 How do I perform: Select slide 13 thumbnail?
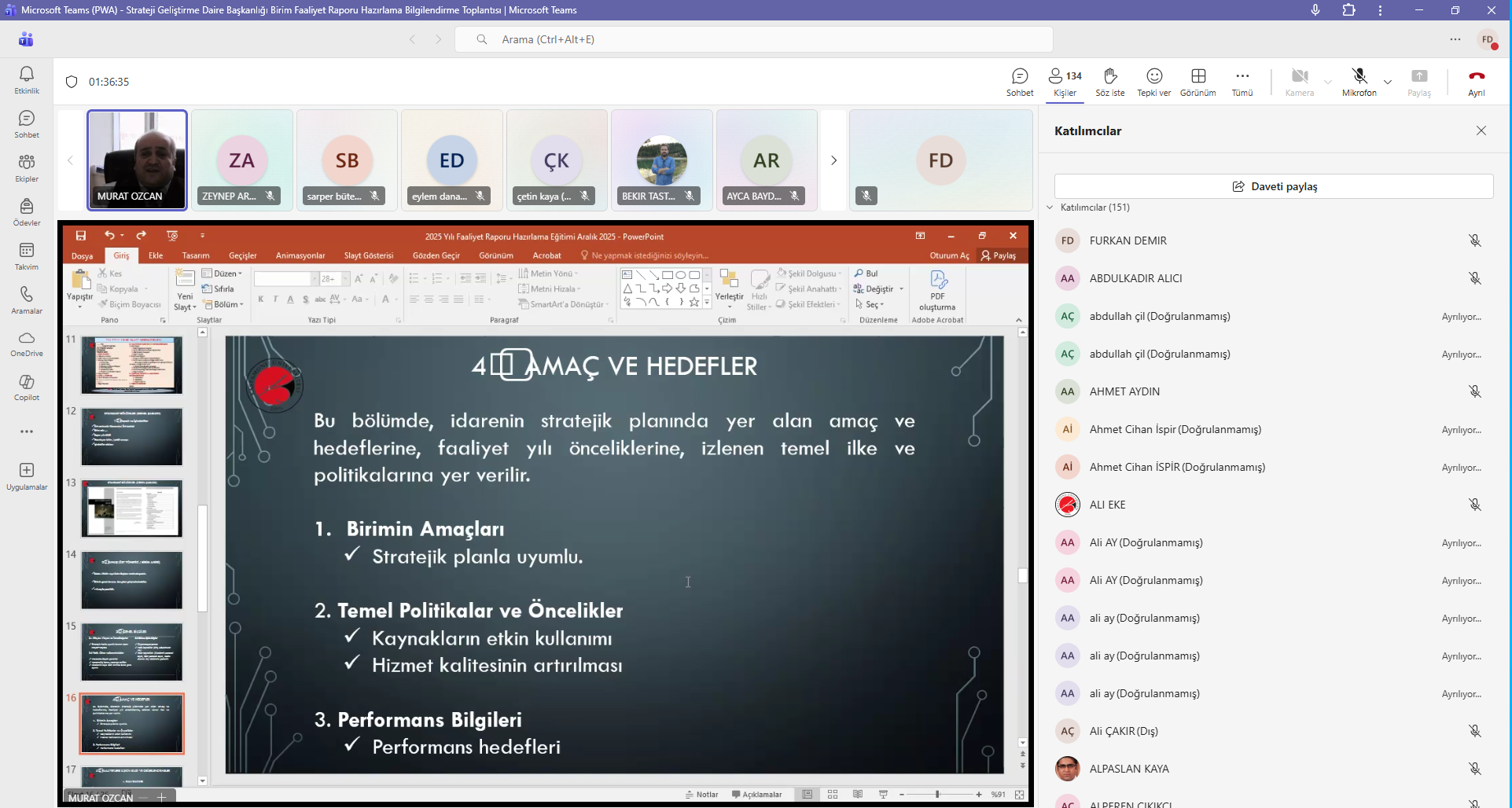[x=132, y=509]
